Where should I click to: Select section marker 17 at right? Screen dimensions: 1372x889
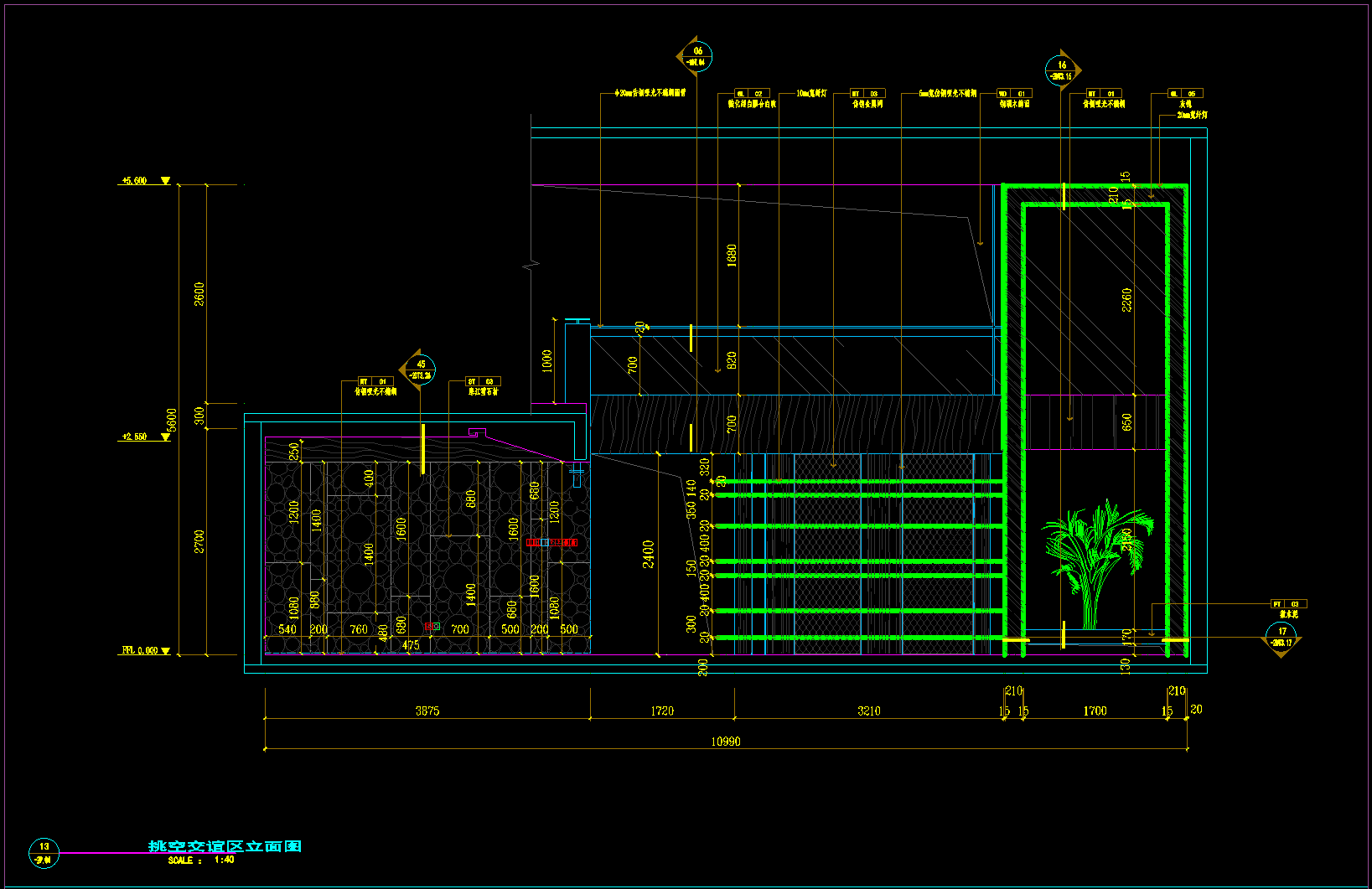pos(1282,638)
